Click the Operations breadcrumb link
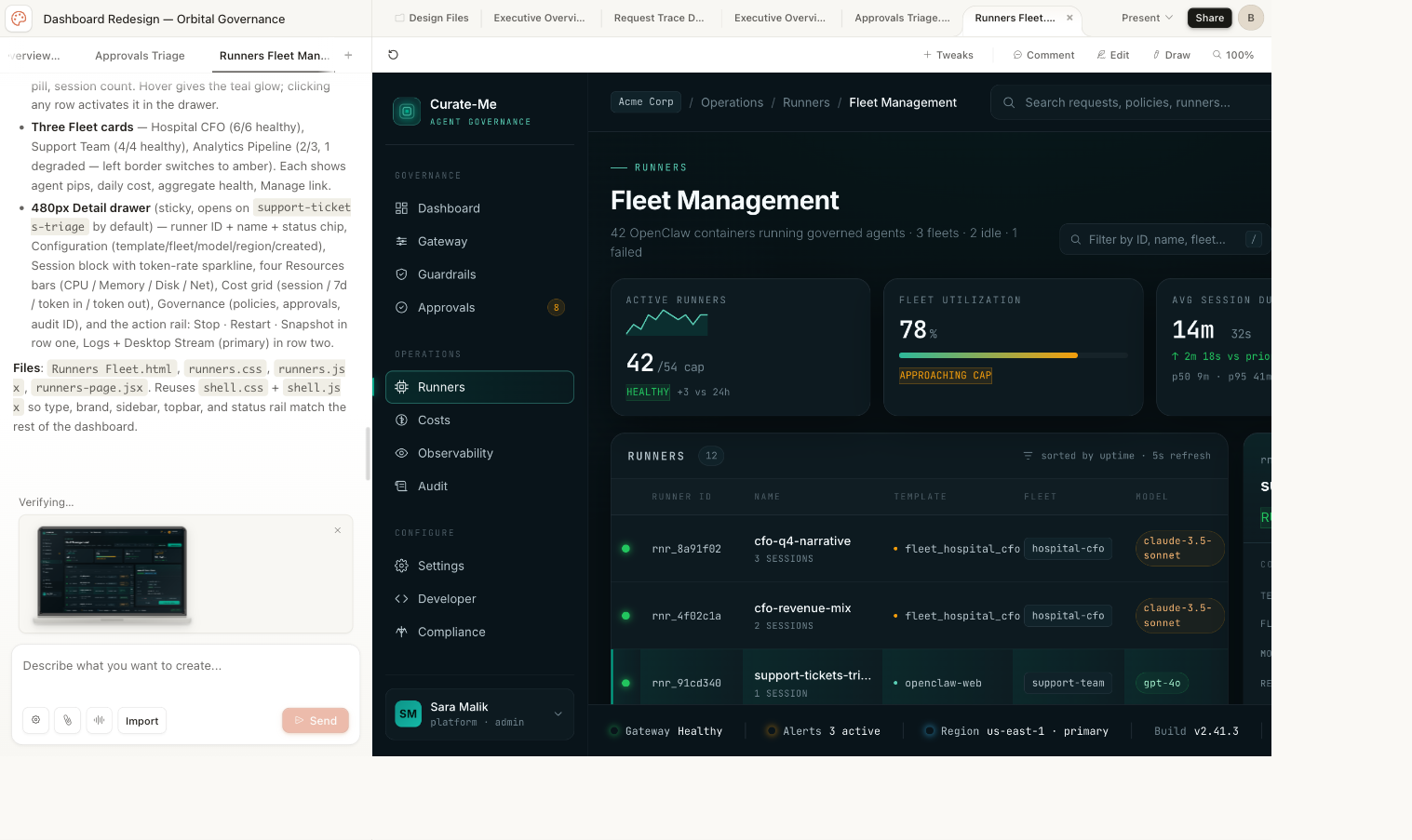The image size is (1412, 840). [732, 102]
